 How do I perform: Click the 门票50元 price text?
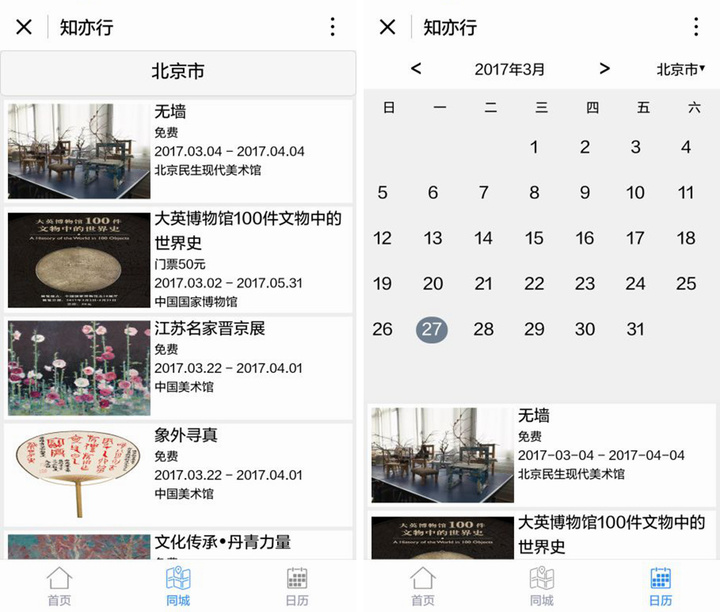tap(180, 264)
